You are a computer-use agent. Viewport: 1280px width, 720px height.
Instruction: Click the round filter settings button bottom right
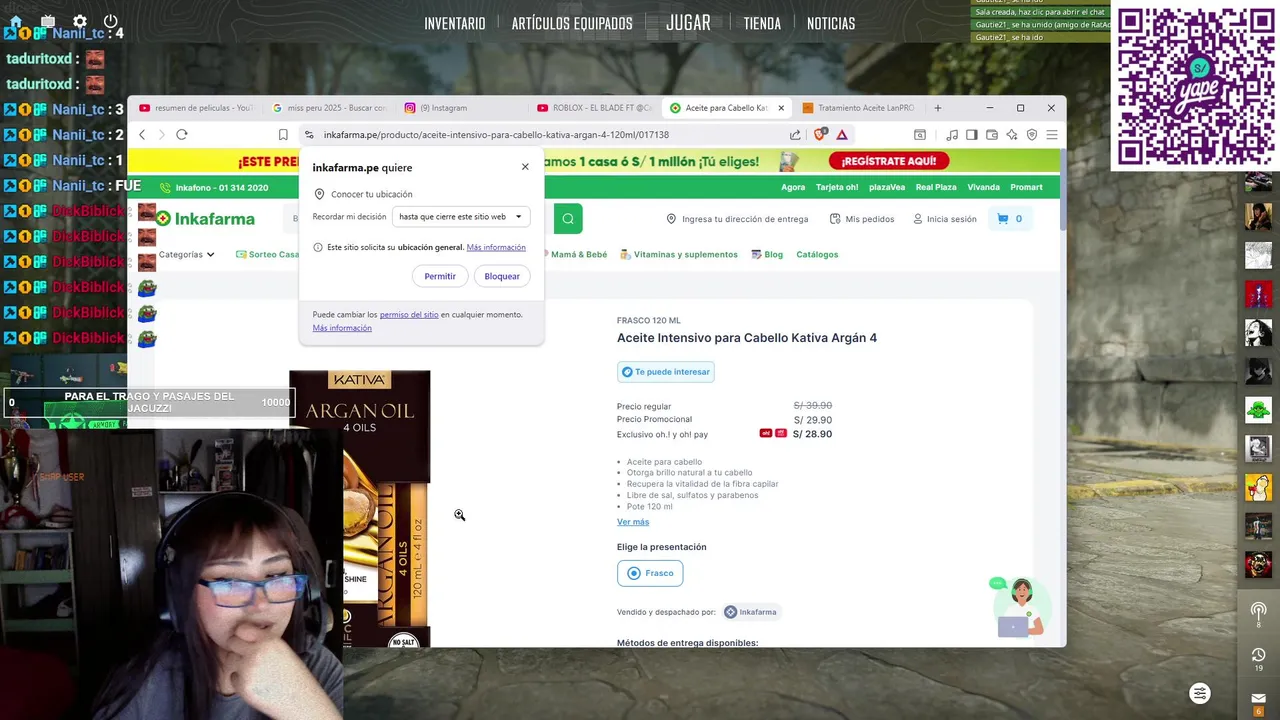(x=1200, y=693)
